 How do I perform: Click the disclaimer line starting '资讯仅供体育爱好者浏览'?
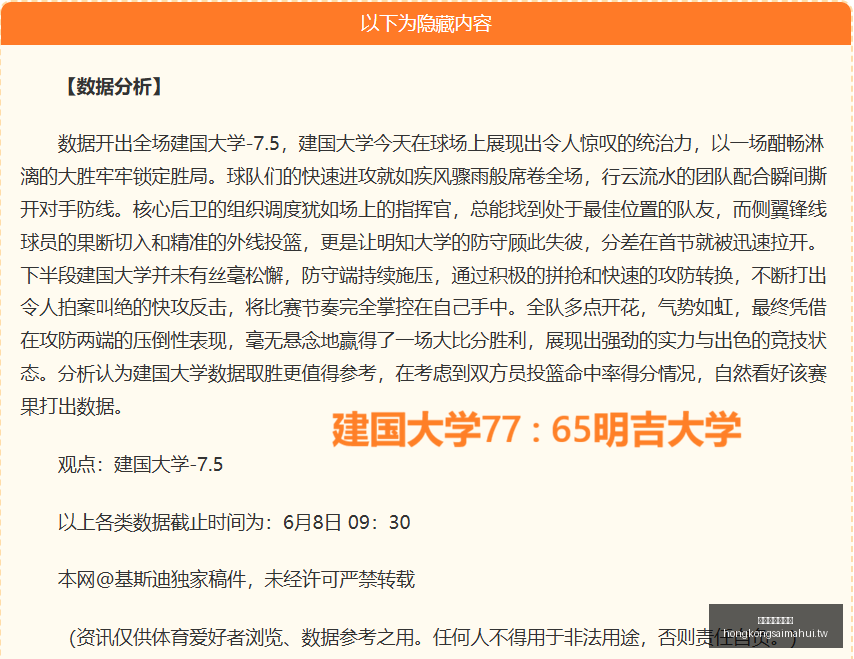[433, 637]
